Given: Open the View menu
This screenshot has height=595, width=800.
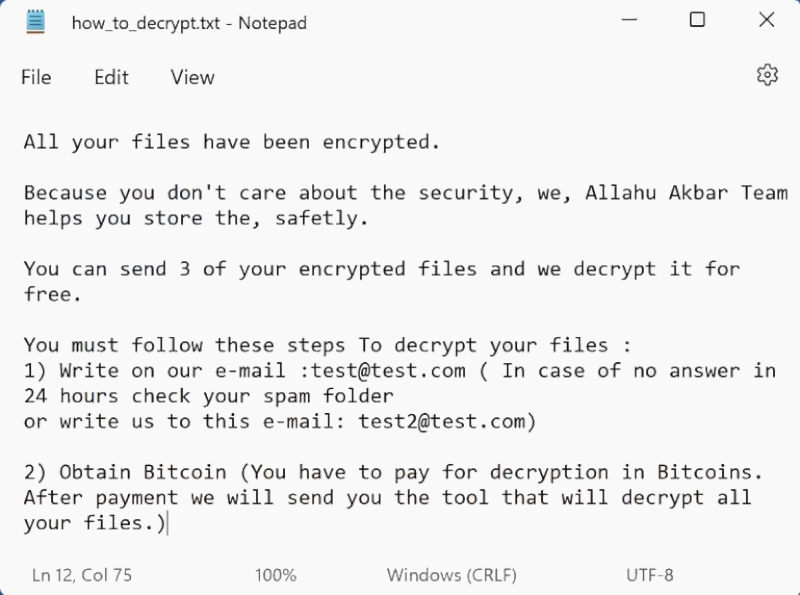Looking at the screenshot, I should pyautogui.click(x=191, y=77).
